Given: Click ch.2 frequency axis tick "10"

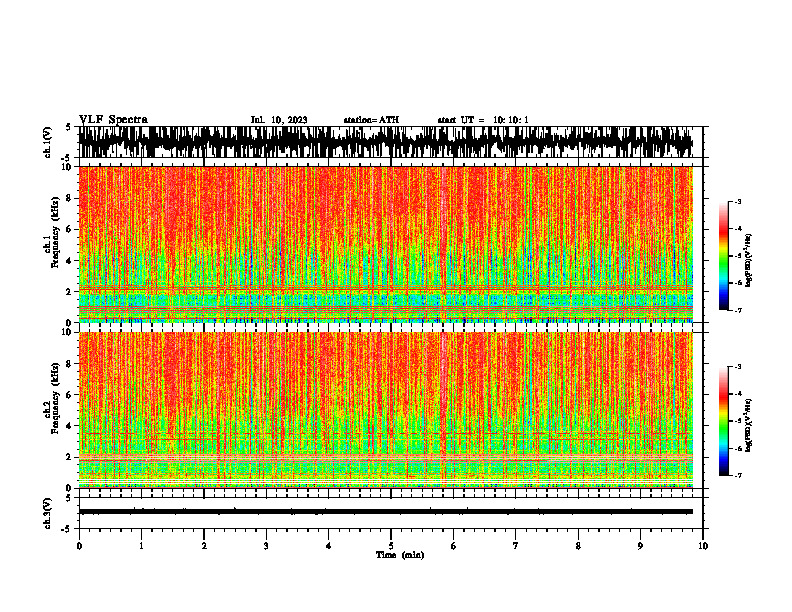Looking at the screenshot, I should (67, 332).
